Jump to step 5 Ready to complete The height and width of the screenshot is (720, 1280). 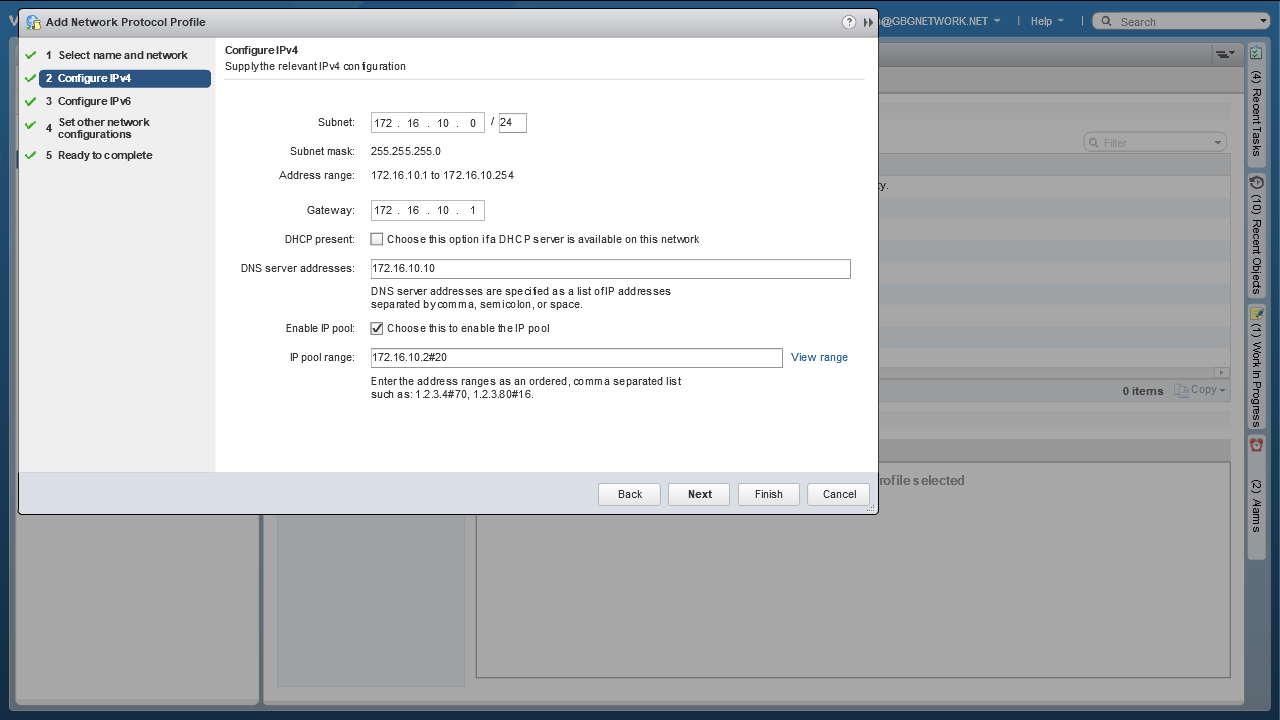[105, 155]
